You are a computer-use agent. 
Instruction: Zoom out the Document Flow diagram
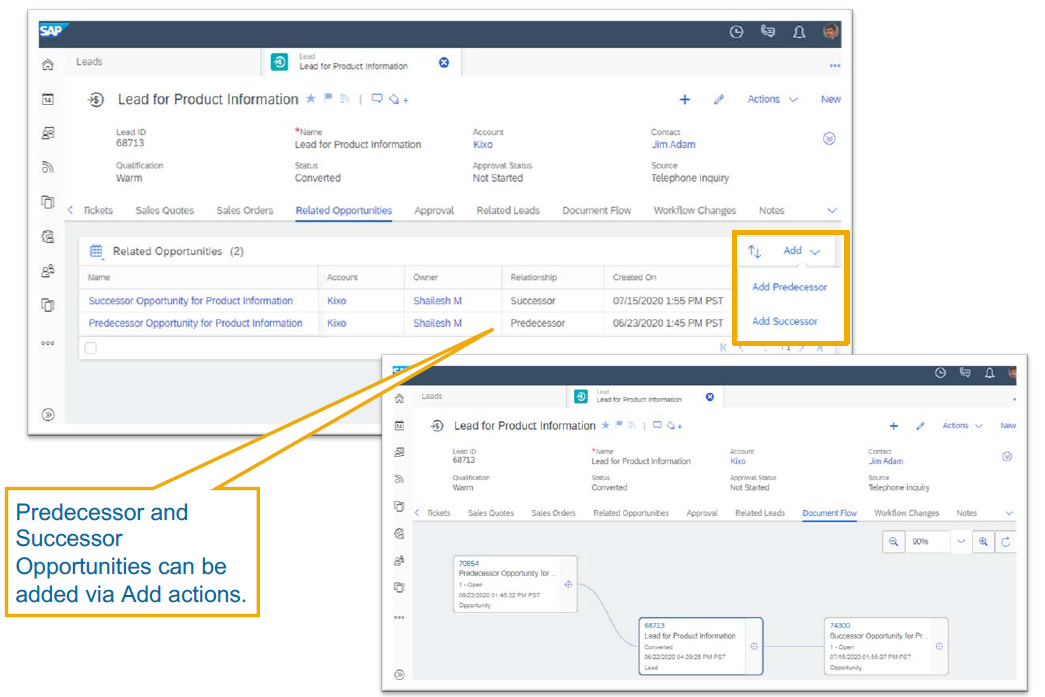[x=893, y=541]
